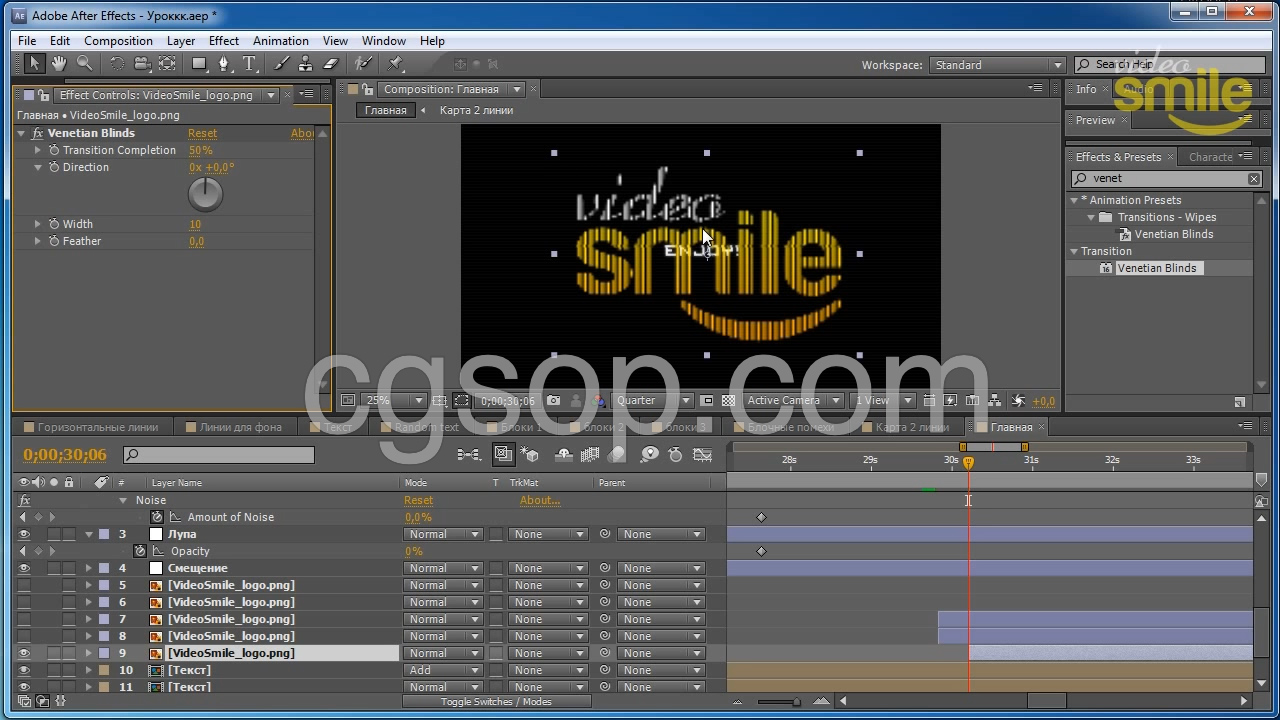Select the Pen tool
Viewport: 1280px width, 720px height.
click(224, 64)
